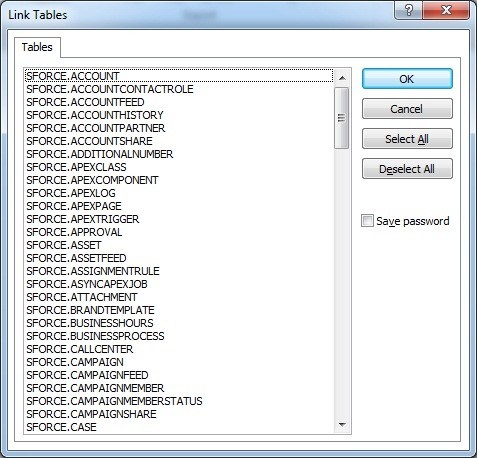
Task: Select SFORCE.CAMPAIGNMEMBERSTATUS table
Action: coord(179,401)
